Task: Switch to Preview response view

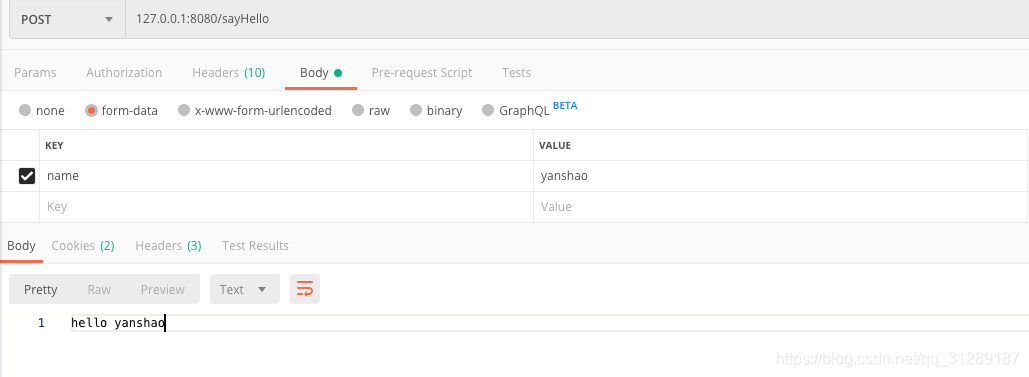Action: coord(163,289)
